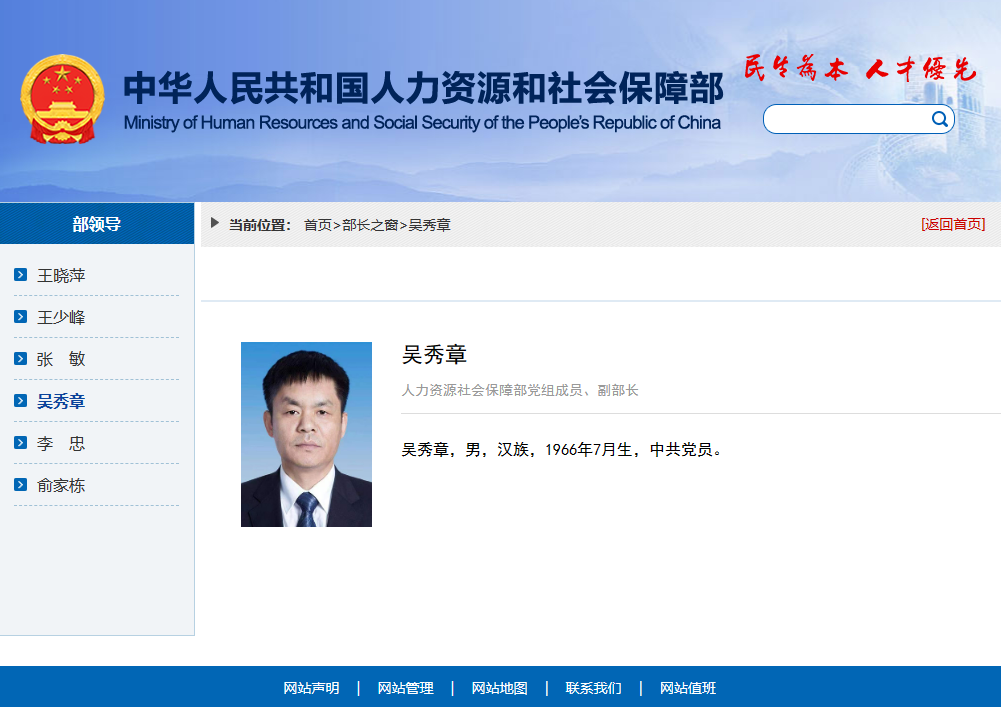
Task: Click the portrait photo of 吴秀章
Action: pos(306,434)
